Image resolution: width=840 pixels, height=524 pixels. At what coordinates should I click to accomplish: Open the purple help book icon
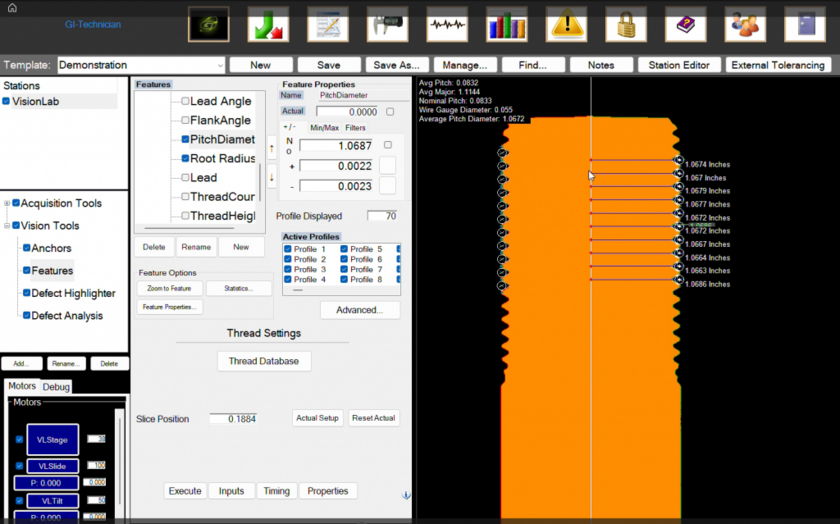pos(686,25)
